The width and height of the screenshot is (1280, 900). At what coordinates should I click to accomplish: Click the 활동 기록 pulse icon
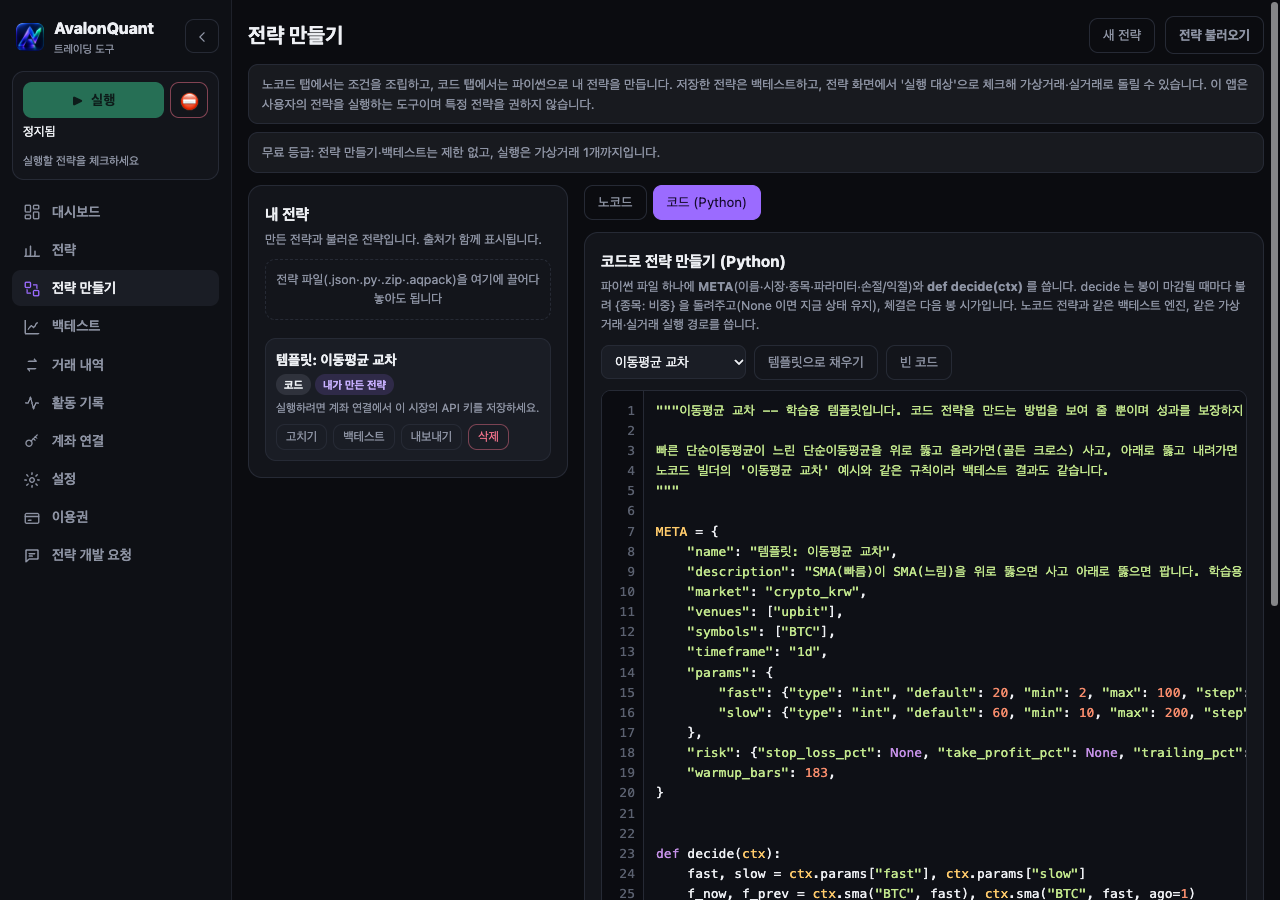32,403
